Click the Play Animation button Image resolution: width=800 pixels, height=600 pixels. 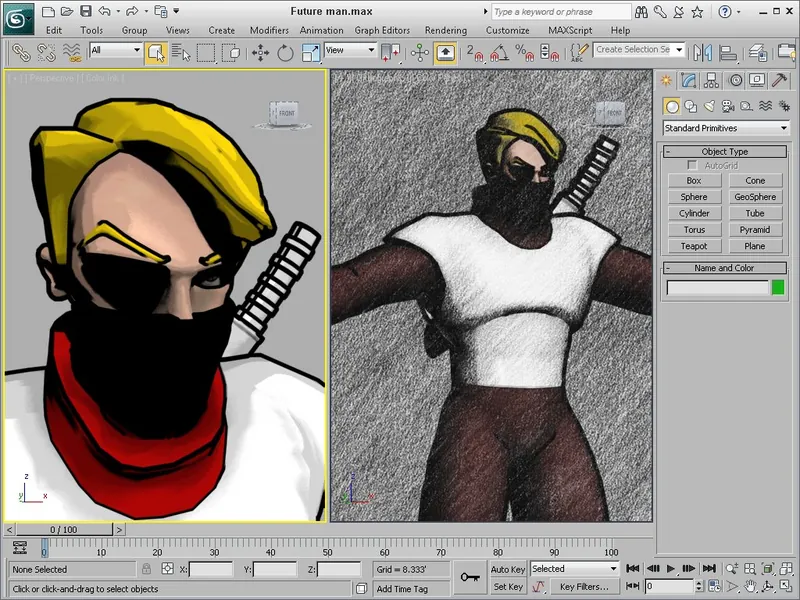tap(671, 568)
